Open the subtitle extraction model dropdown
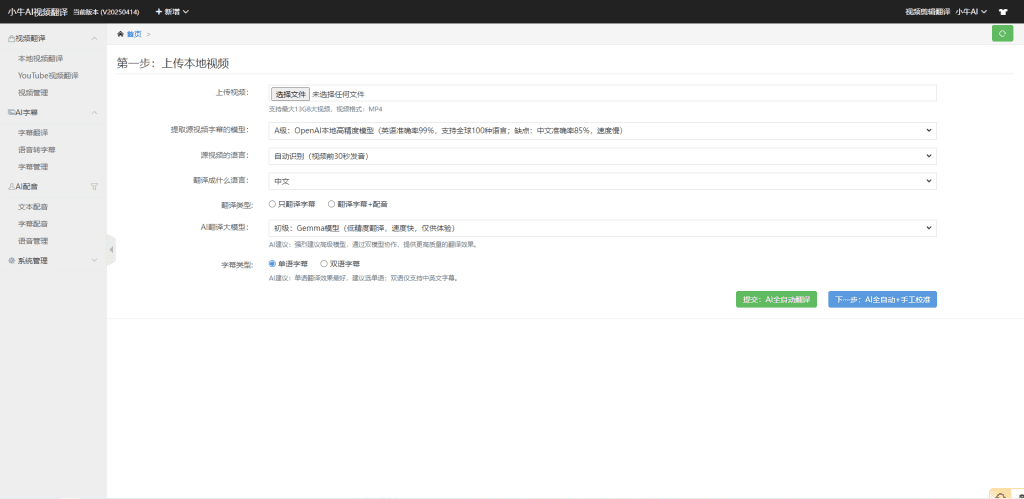The image size is (1024, 499). point(602,130)
